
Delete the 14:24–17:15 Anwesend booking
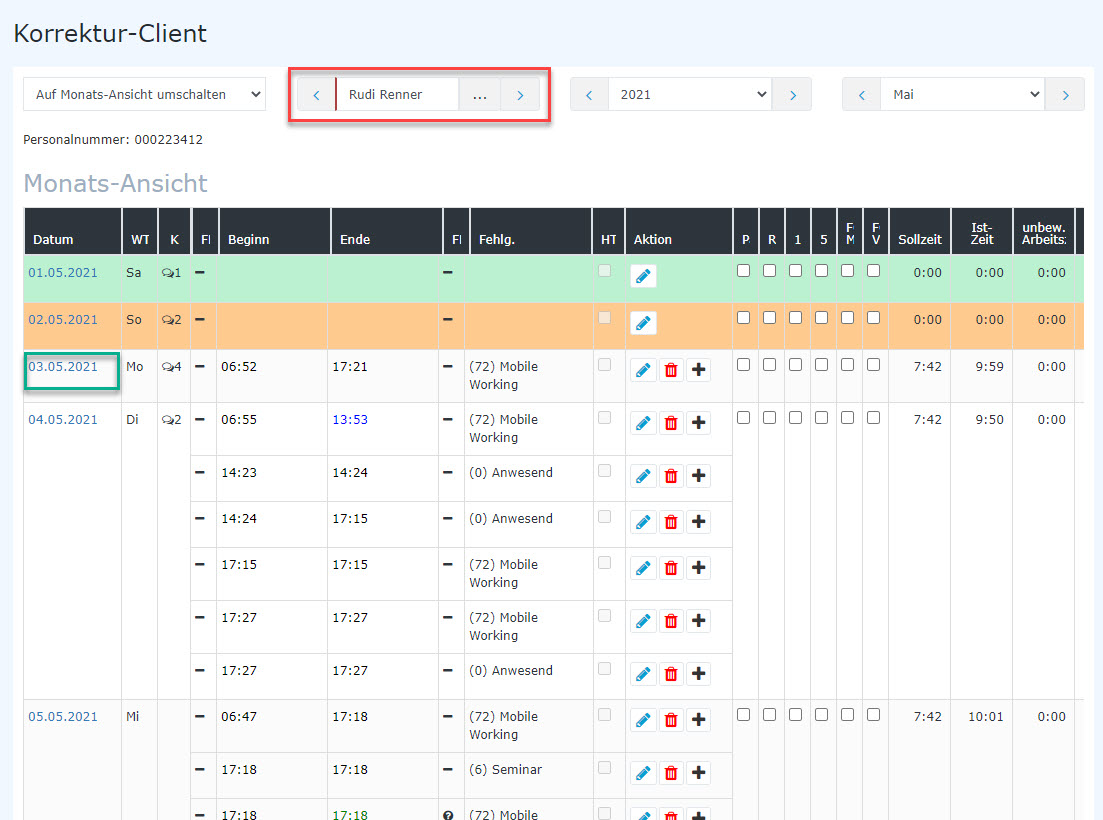pos(671,522)
